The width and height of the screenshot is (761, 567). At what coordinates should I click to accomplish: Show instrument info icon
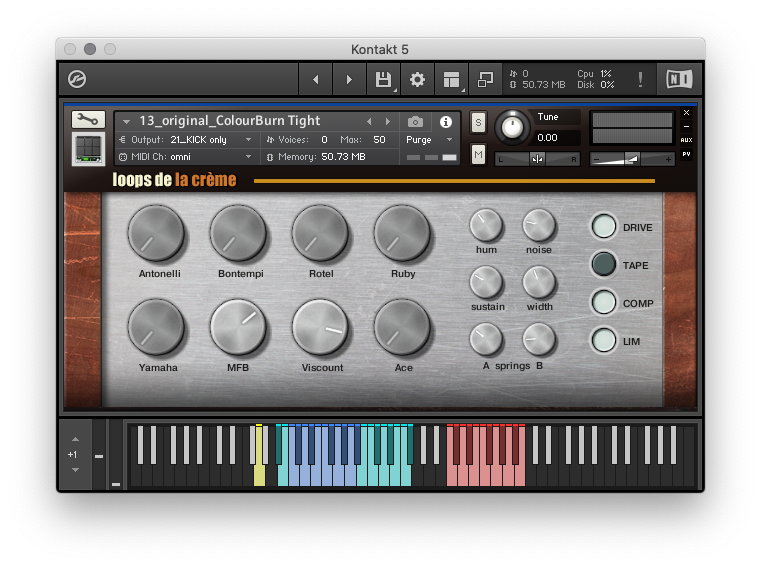pyautogui.click(x=446, y=122)
